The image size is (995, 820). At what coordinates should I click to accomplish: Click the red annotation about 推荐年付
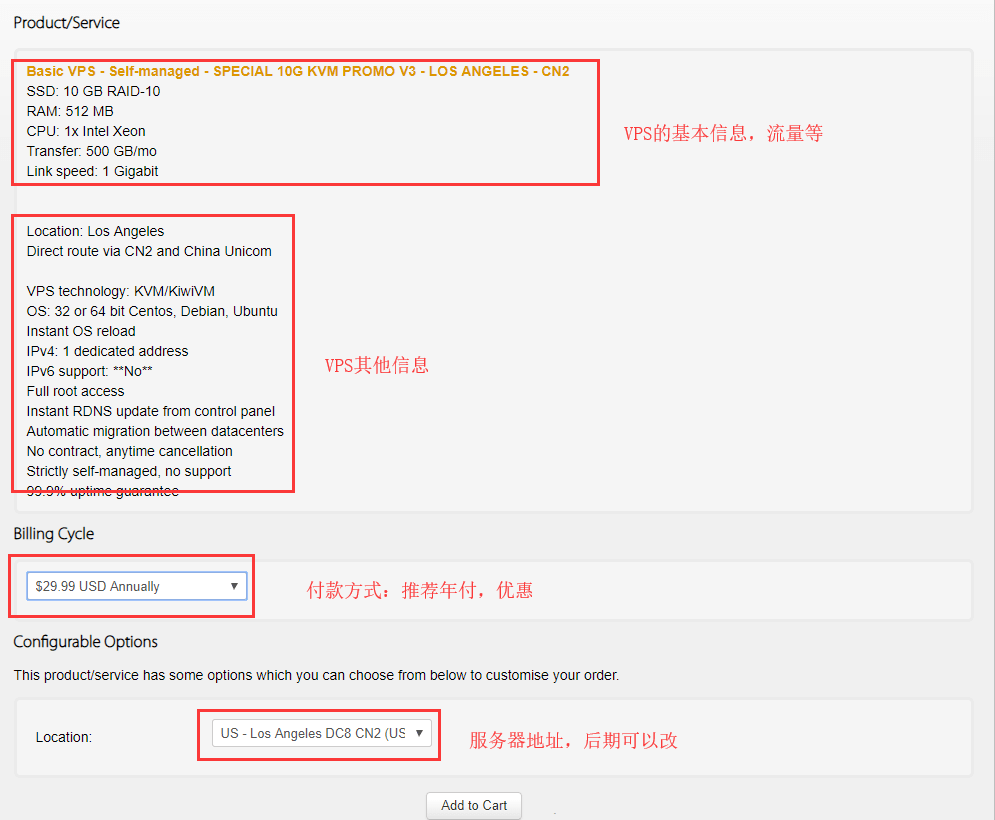(x=419, y=590)
